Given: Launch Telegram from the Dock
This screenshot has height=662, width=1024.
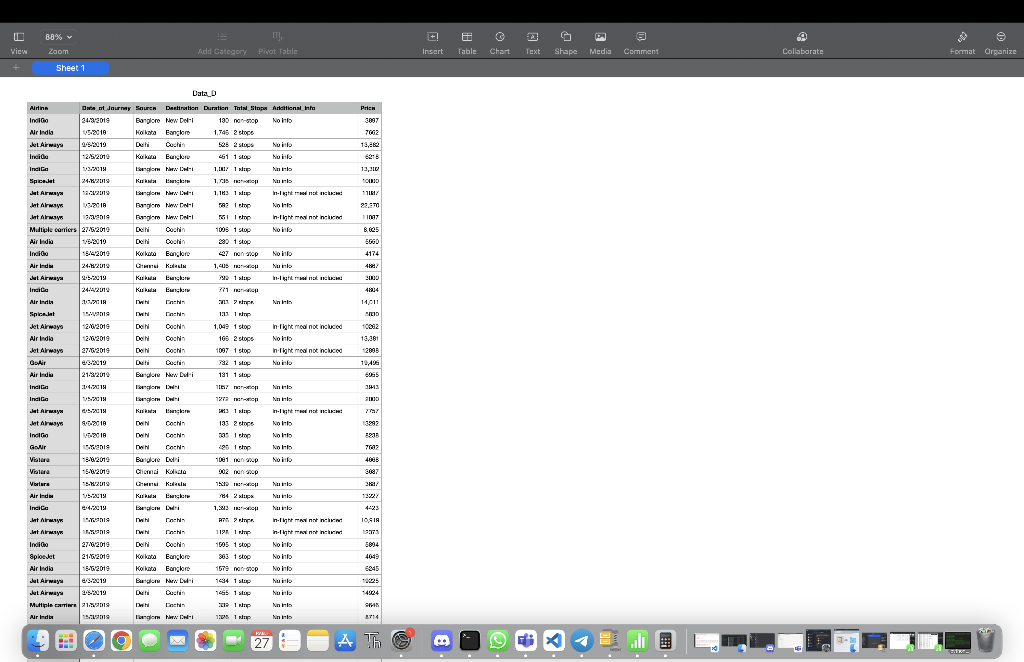Looking at the screenshot, I should (581, 640).
